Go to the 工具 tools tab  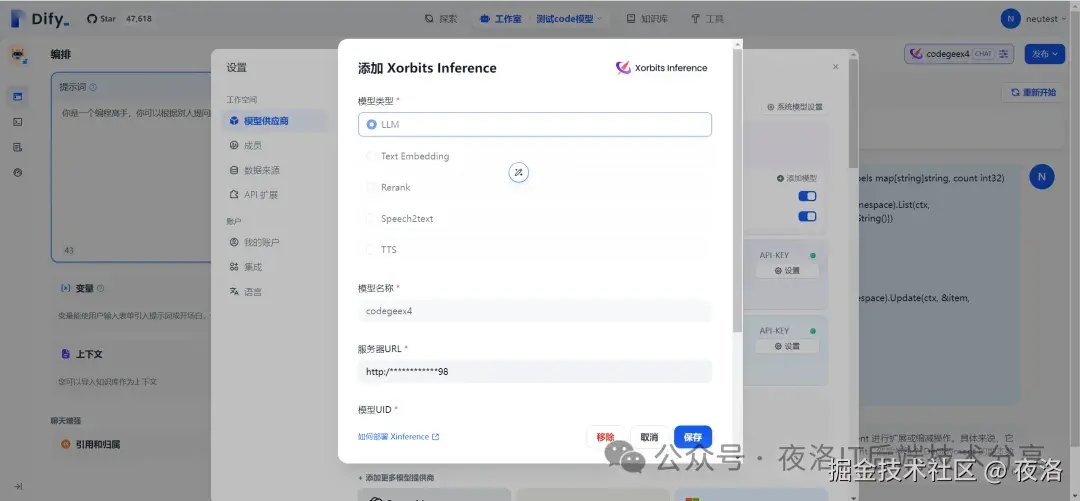(707, 19)
